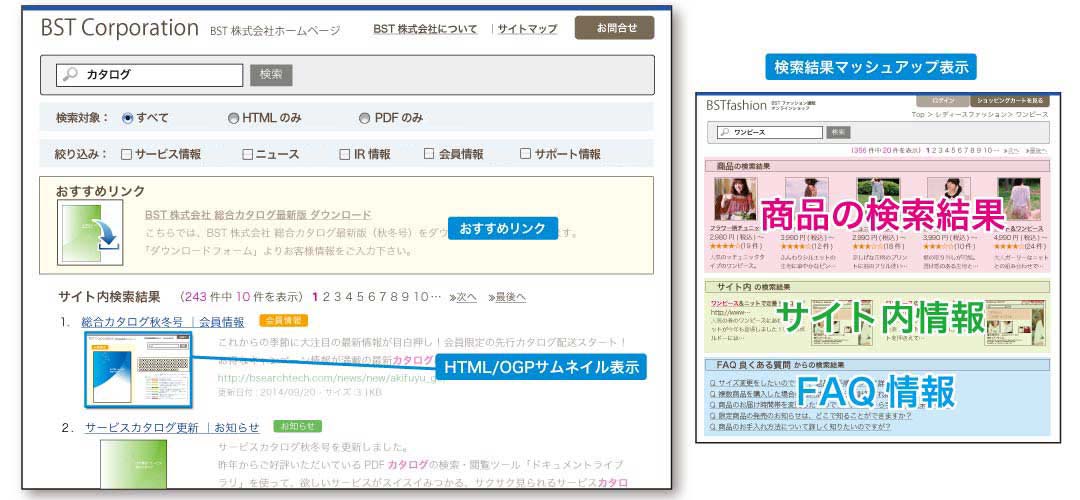This screenshot has height=500, width=1080.
Task: Click the サイト内の検索結果 section header in BSTfashion
Action: coord(877,286)
